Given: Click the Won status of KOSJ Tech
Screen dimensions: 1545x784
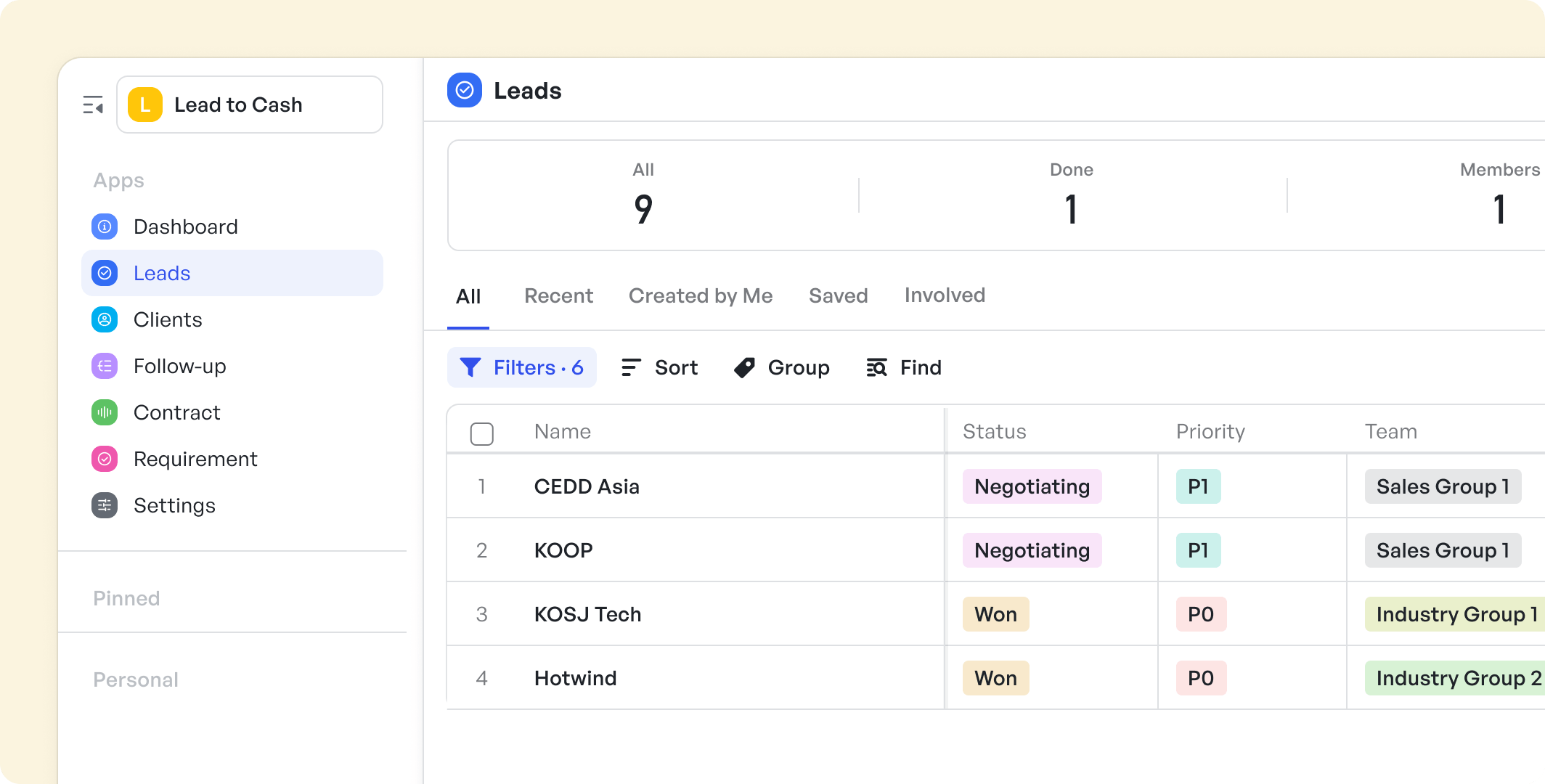Looking at the screenshot, I should 996,614.
